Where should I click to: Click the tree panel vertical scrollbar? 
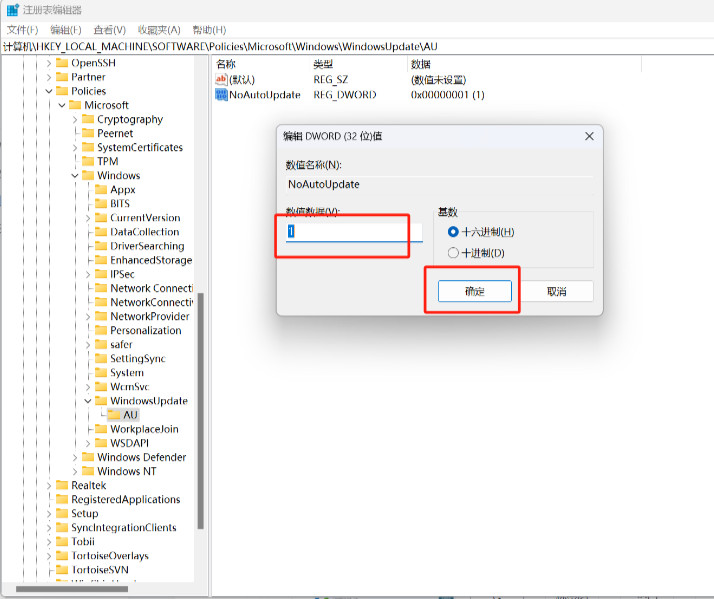(x=201, y=410)
